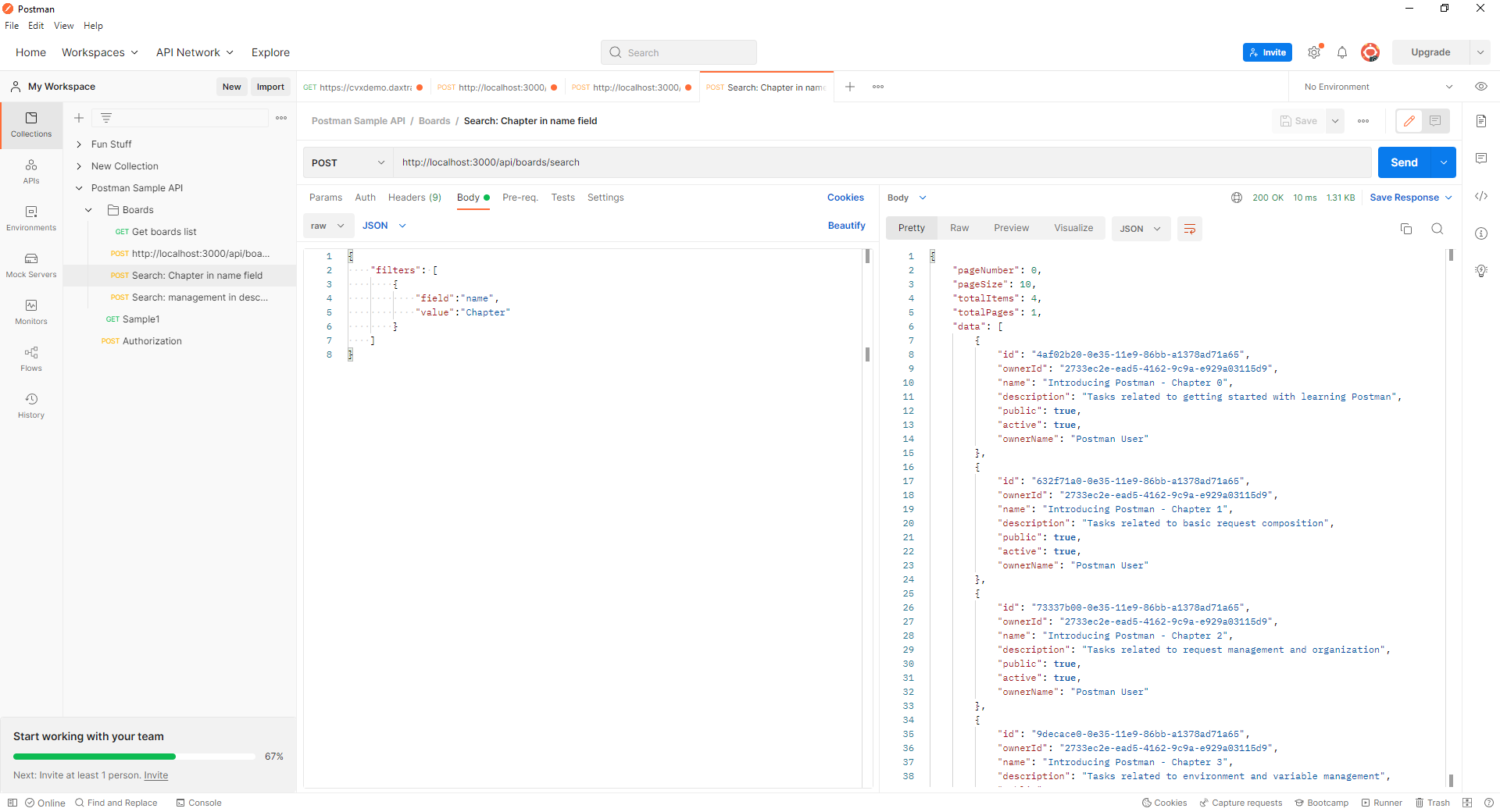Image resolution: width=1500 pixels, height=812 pixels.
Task: Open the collections panel more options
Action: pyautogui.click(x=281, y=118)
